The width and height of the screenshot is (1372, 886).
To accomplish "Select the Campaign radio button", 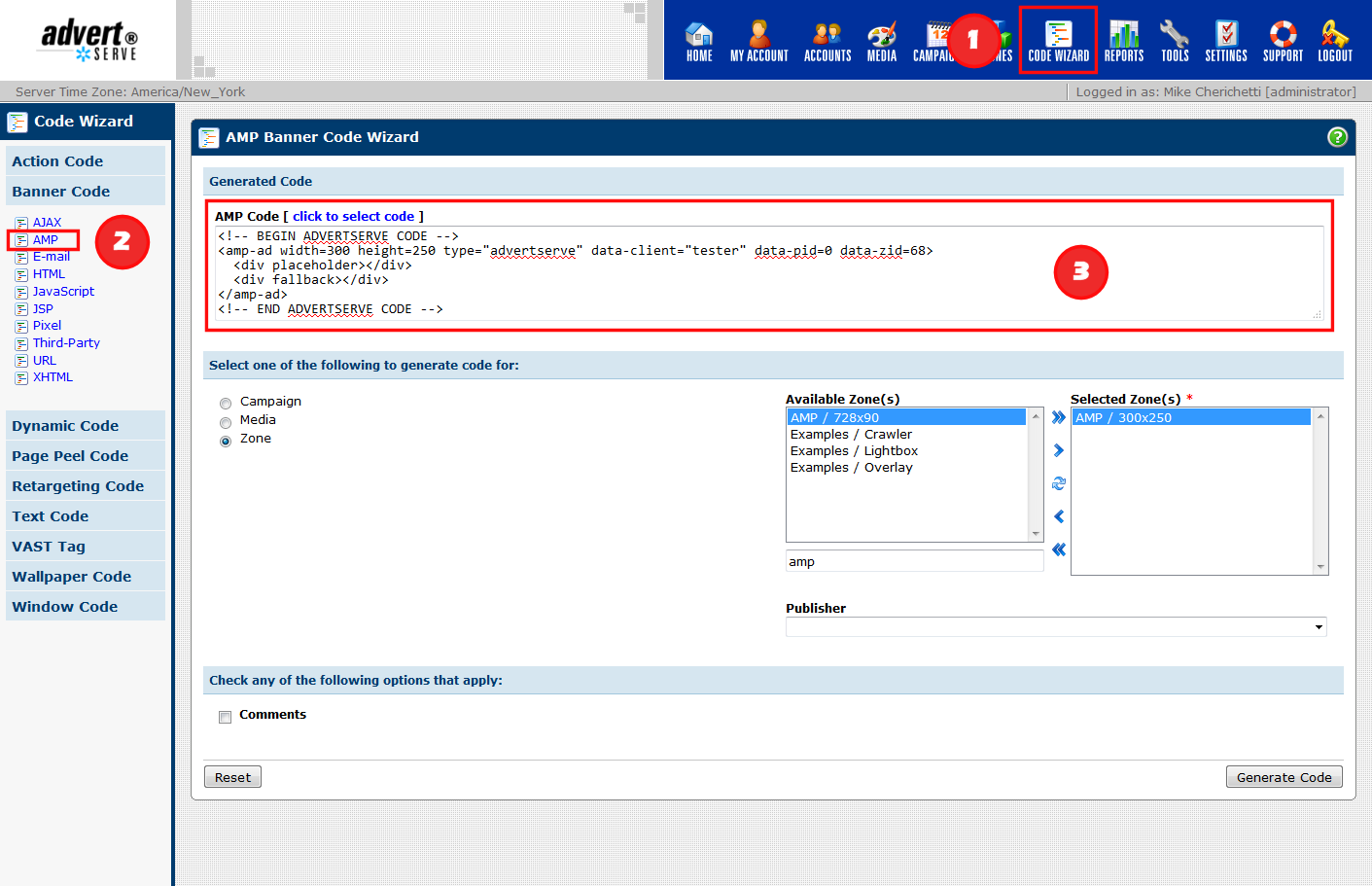I will pos(226,404).
